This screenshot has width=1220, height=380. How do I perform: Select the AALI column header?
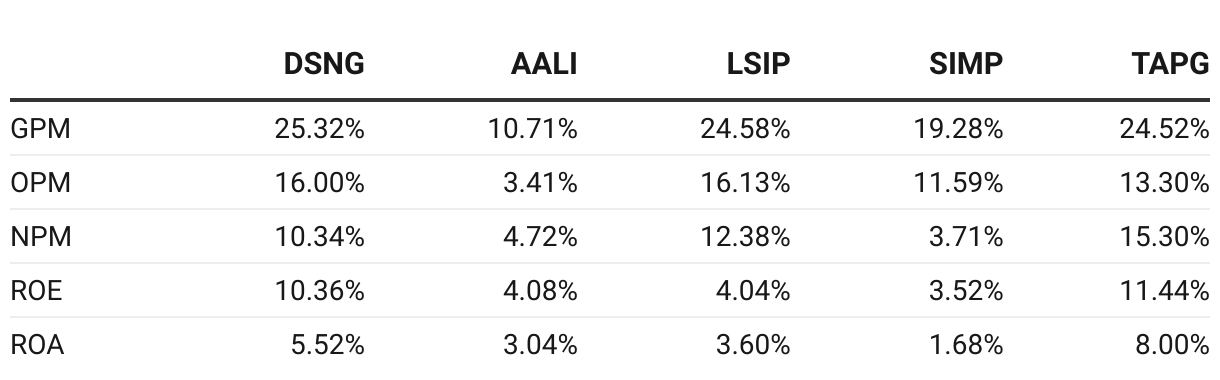pos(544,64)
